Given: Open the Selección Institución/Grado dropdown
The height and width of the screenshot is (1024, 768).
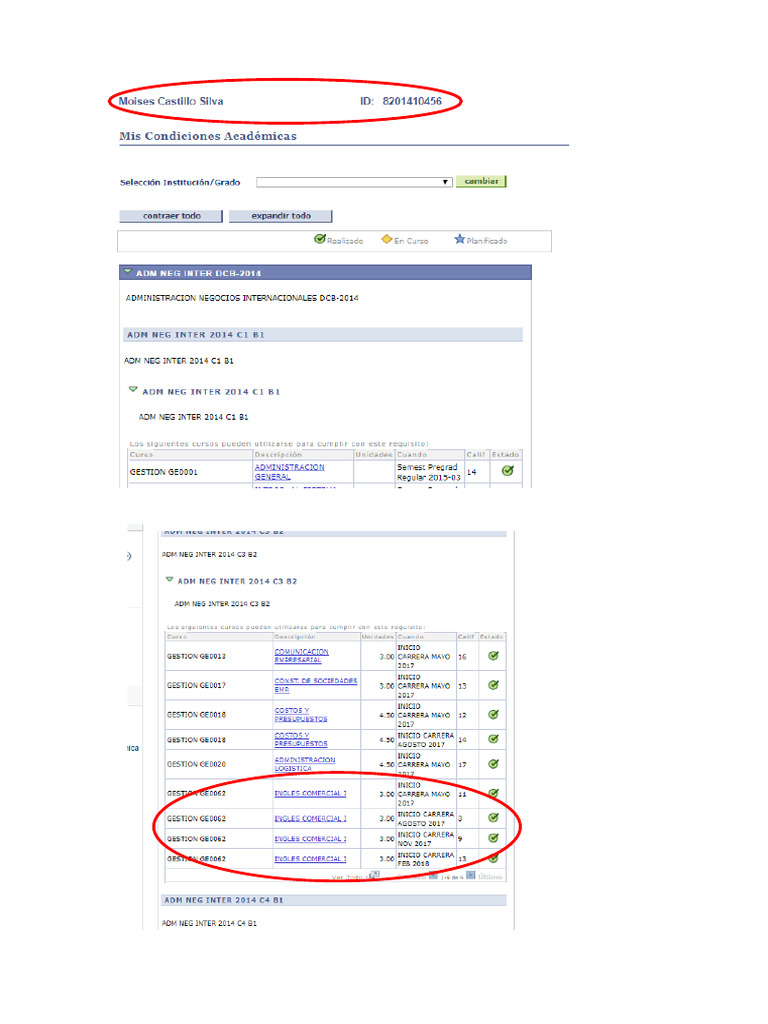Looking at the screenshot, I should [354, 182].
